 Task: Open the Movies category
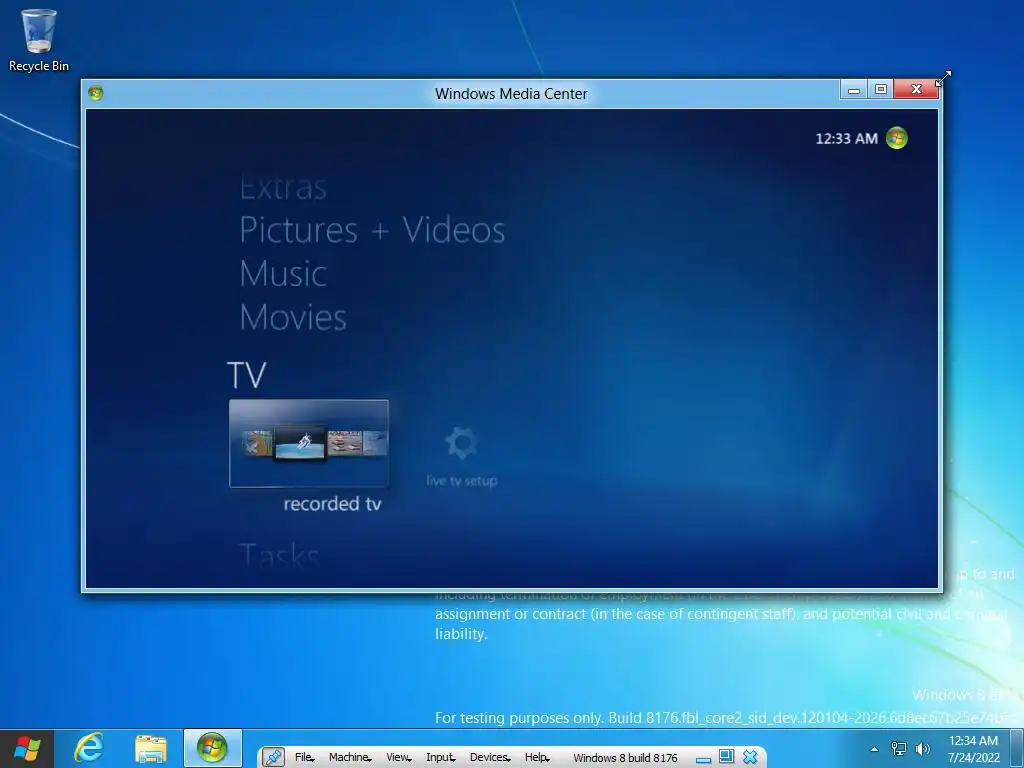click(x=293, y=317)
